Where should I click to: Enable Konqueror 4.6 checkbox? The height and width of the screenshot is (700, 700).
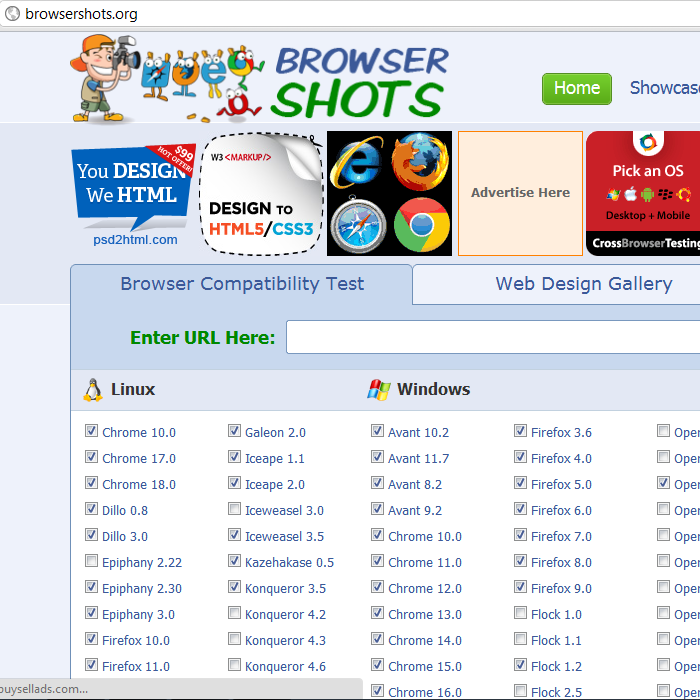(234, 664)
